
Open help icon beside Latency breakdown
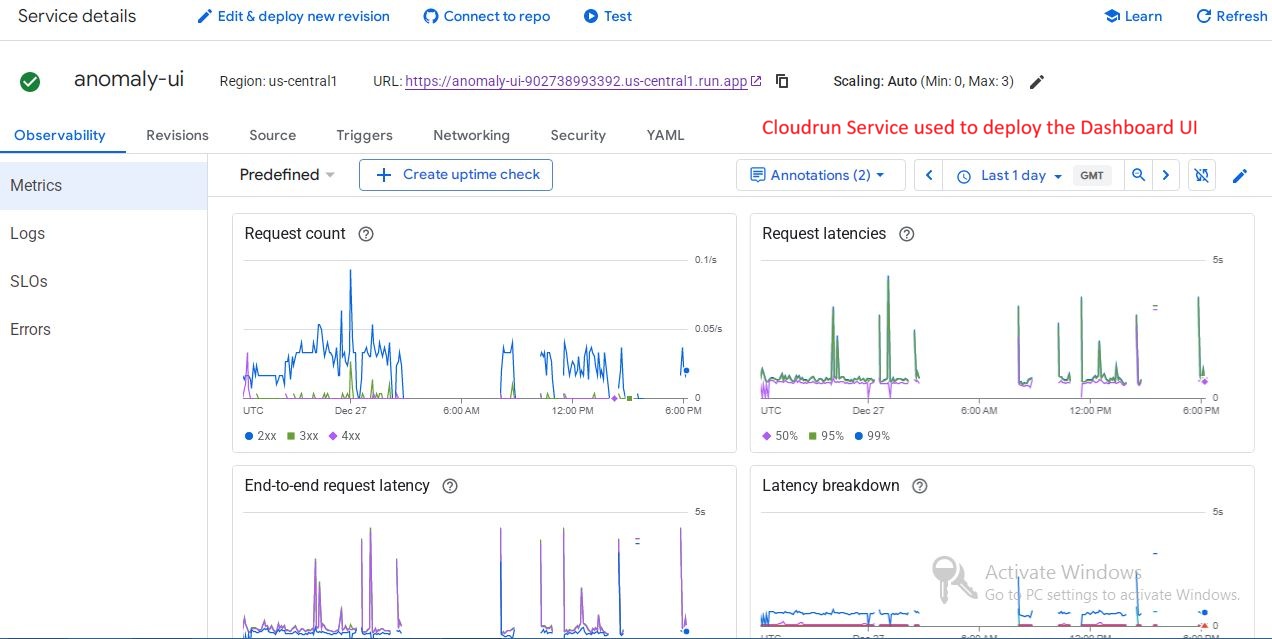[920, 486]
